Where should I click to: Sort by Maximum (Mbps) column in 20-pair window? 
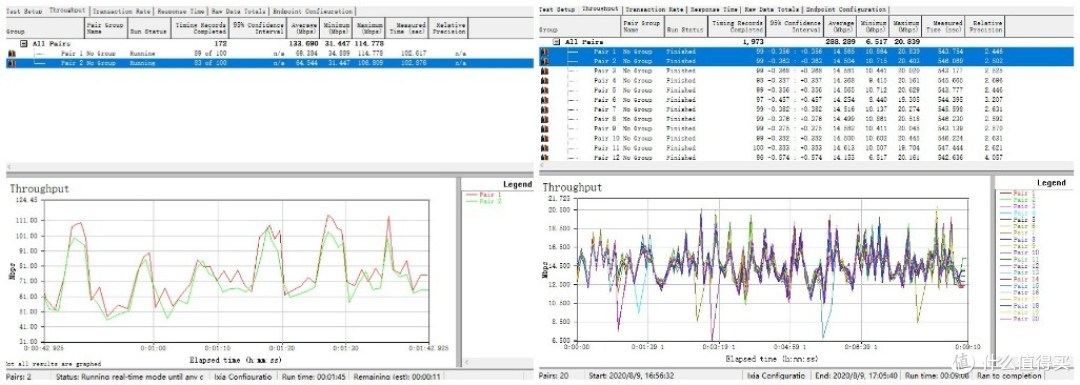coord(906,27)
